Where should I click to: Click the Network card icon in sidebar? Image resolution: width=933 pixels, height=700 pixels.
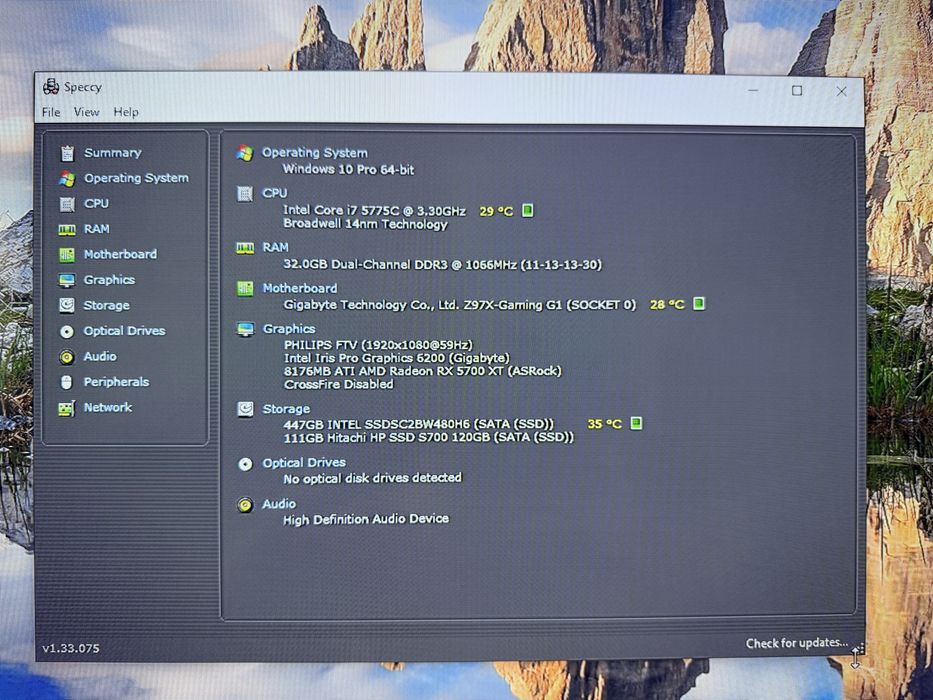pyautogui.click(x=67, y=408)
